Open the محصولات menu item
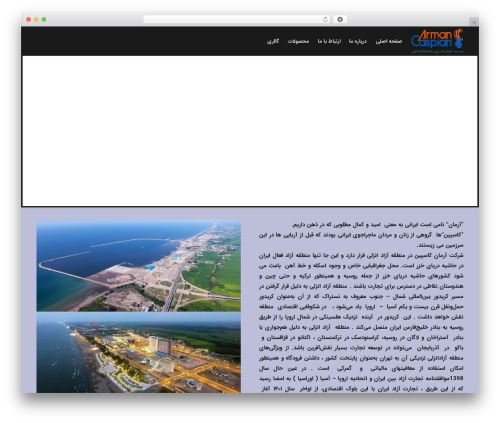The width and height of the screenshot is (500, 423). [x=298, y=41]
